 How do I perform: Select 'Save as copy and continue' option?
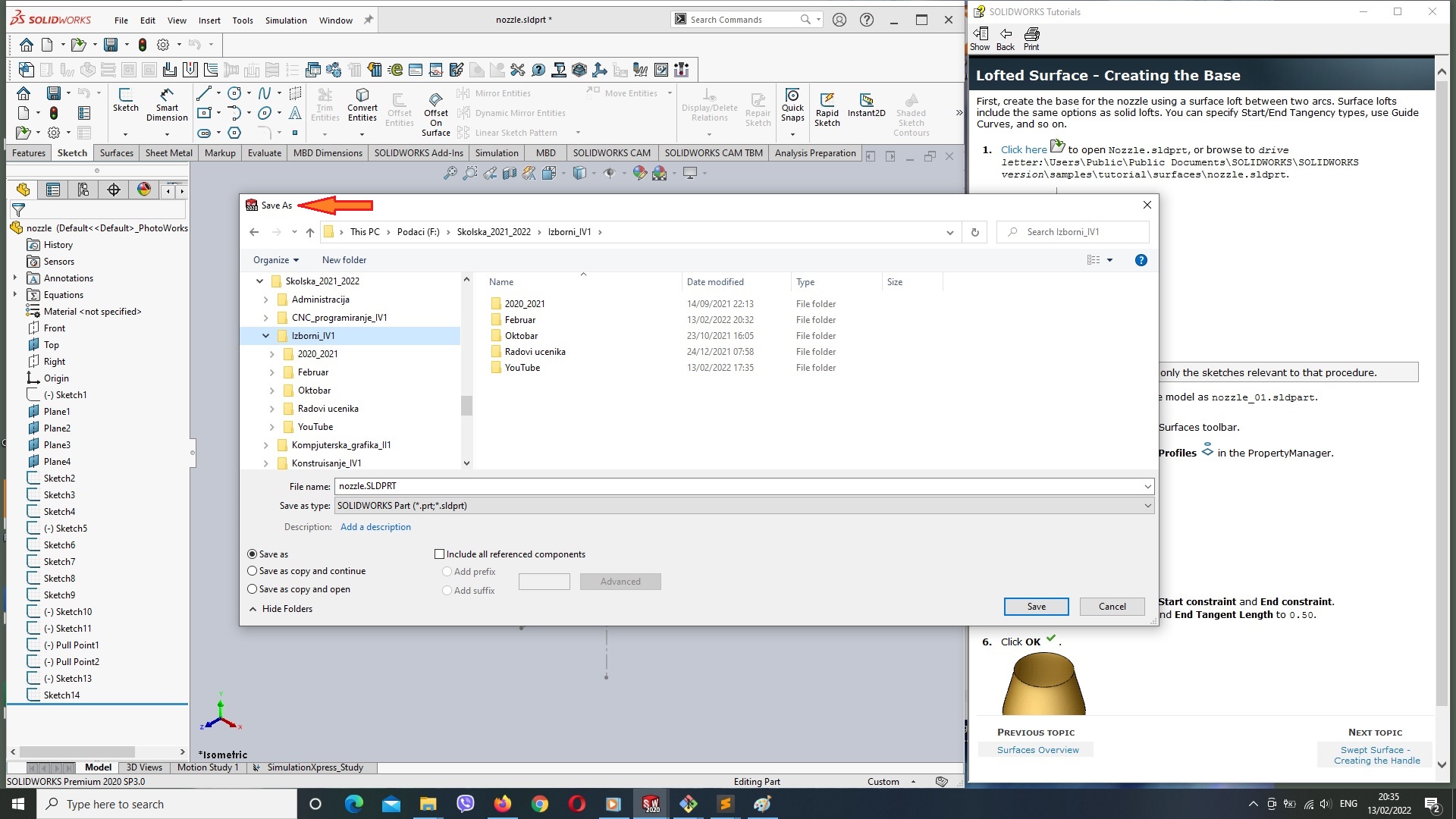coord(252,571)
